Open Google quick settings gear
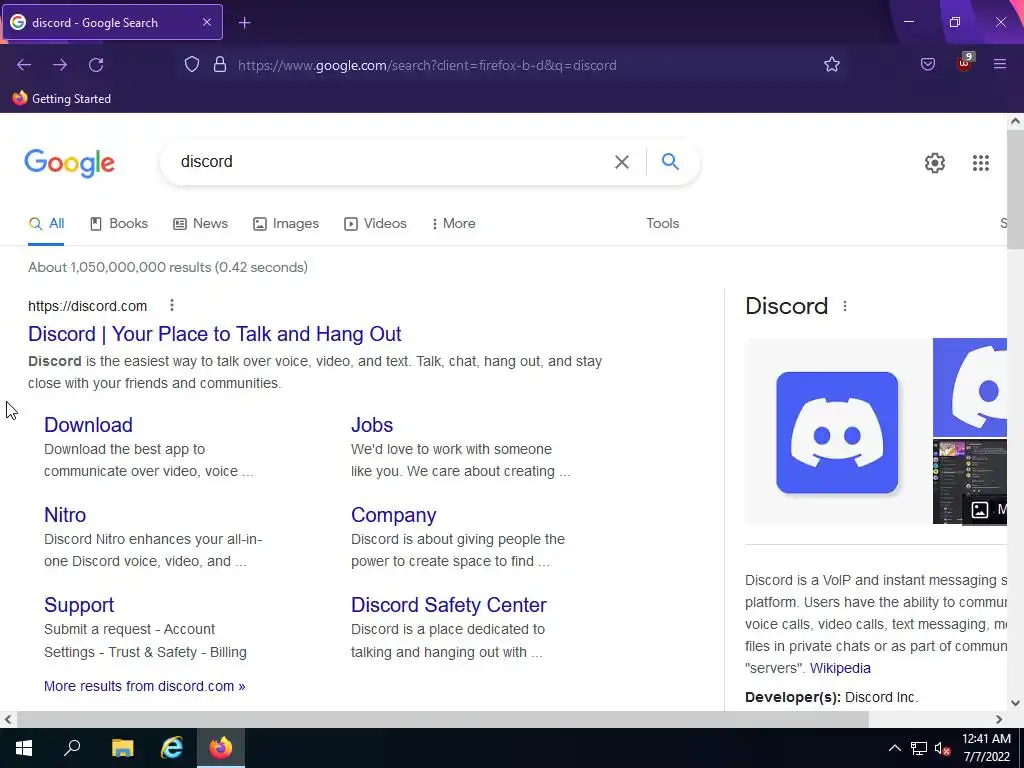Viewport: 1024px width, 768px height. (935, 163)
